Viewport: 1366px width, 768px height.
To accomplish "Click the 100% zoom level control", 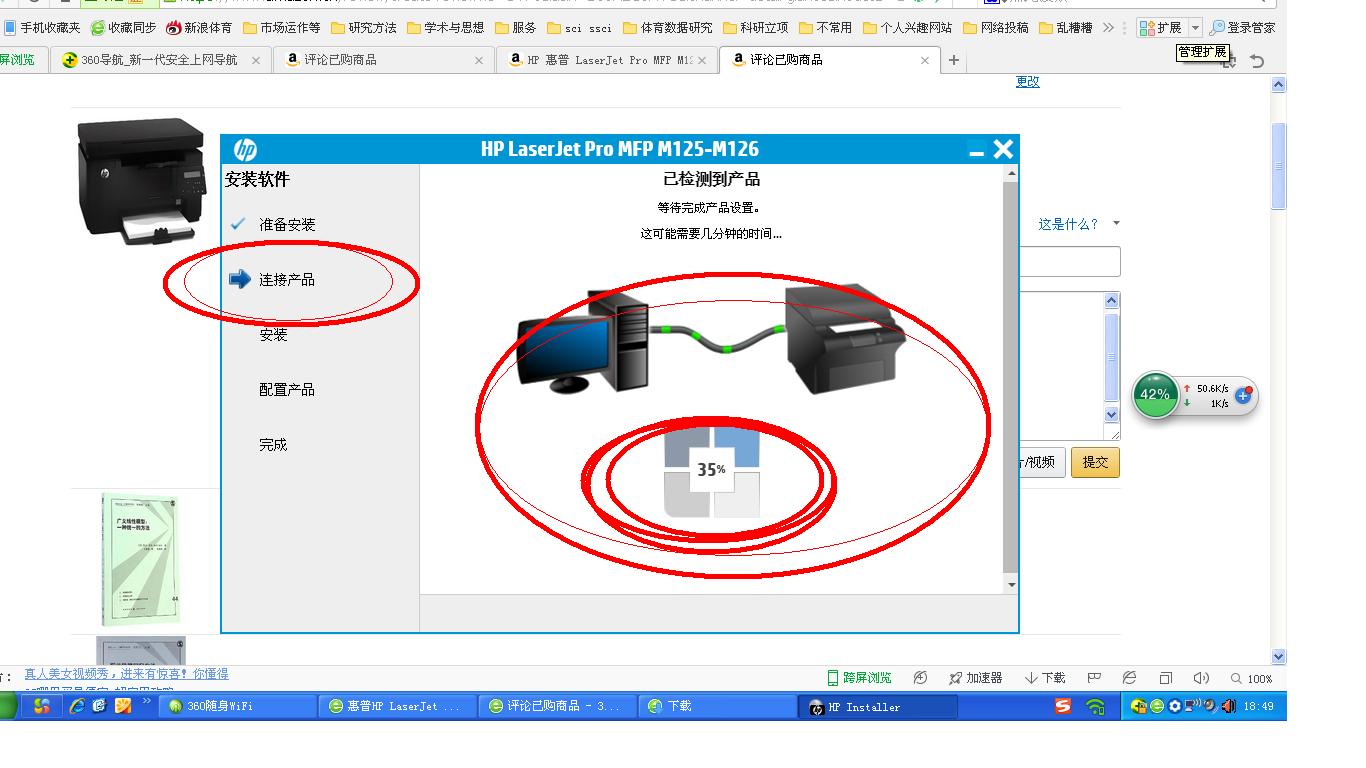I will coord(1252,678).
